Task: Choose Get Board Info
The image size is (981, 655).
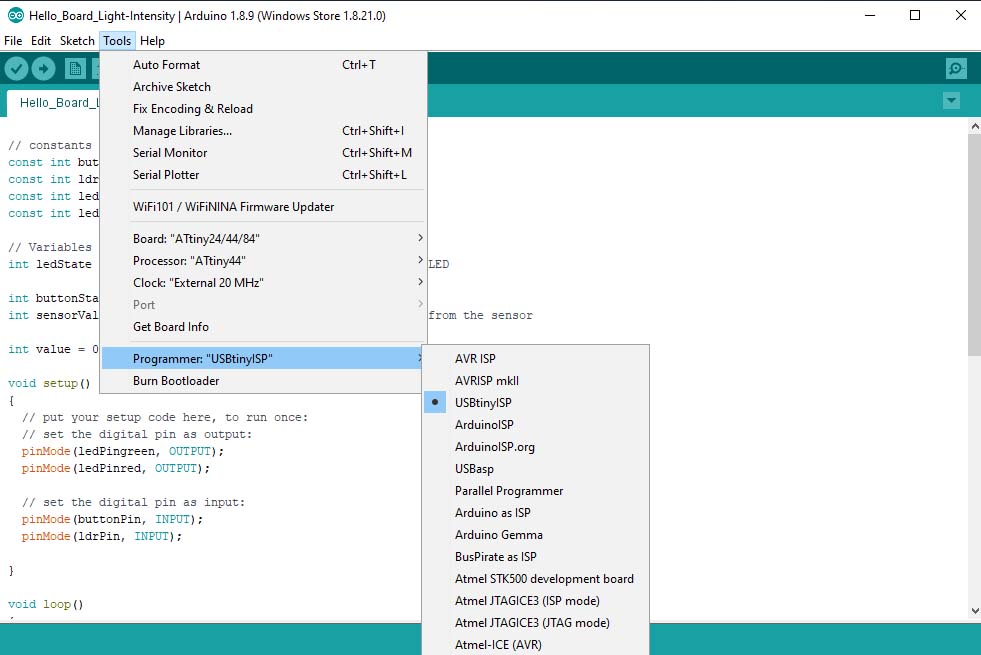Action: click(x=263, y=327)
